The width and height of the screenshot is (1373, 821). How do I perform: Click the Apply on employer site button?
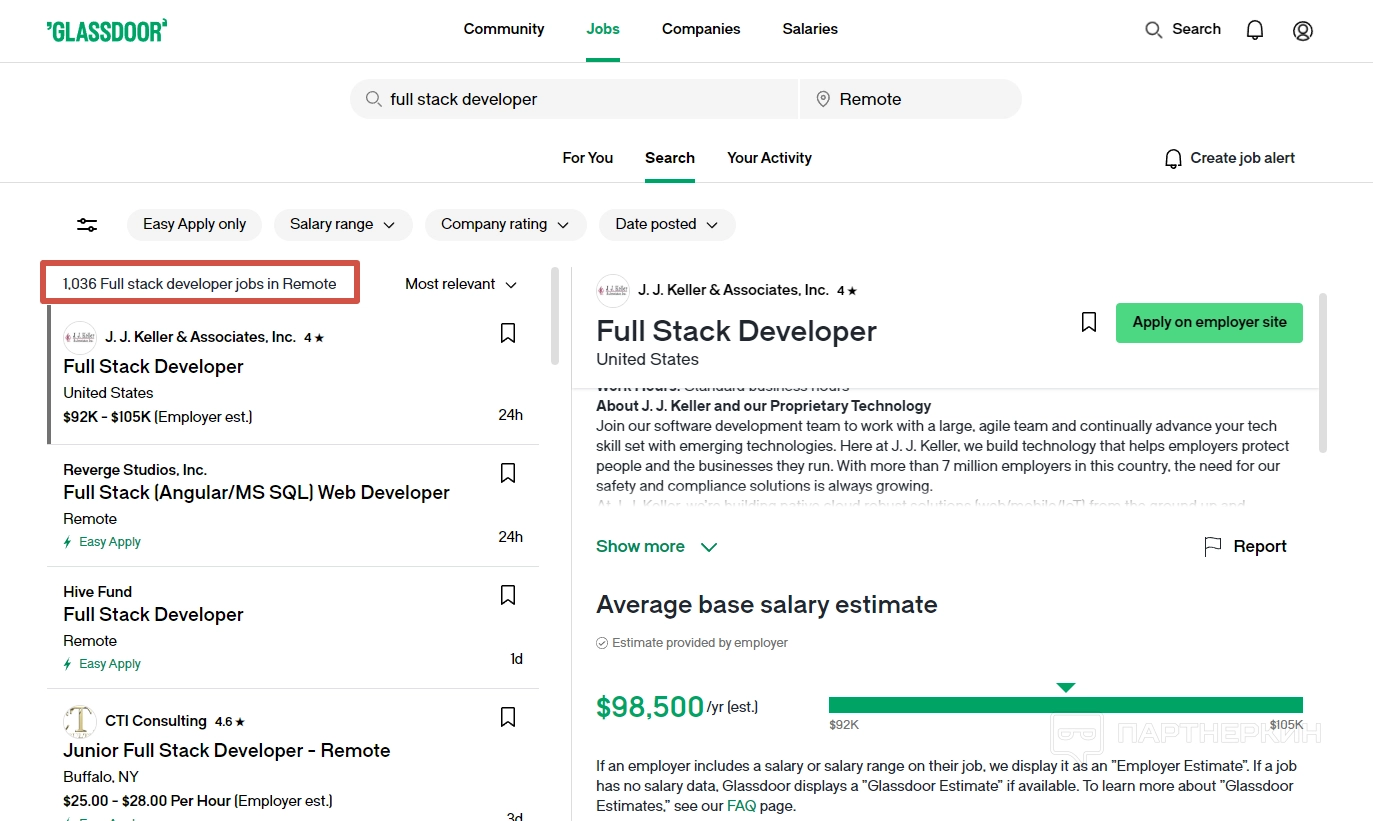coord(1209,323)
